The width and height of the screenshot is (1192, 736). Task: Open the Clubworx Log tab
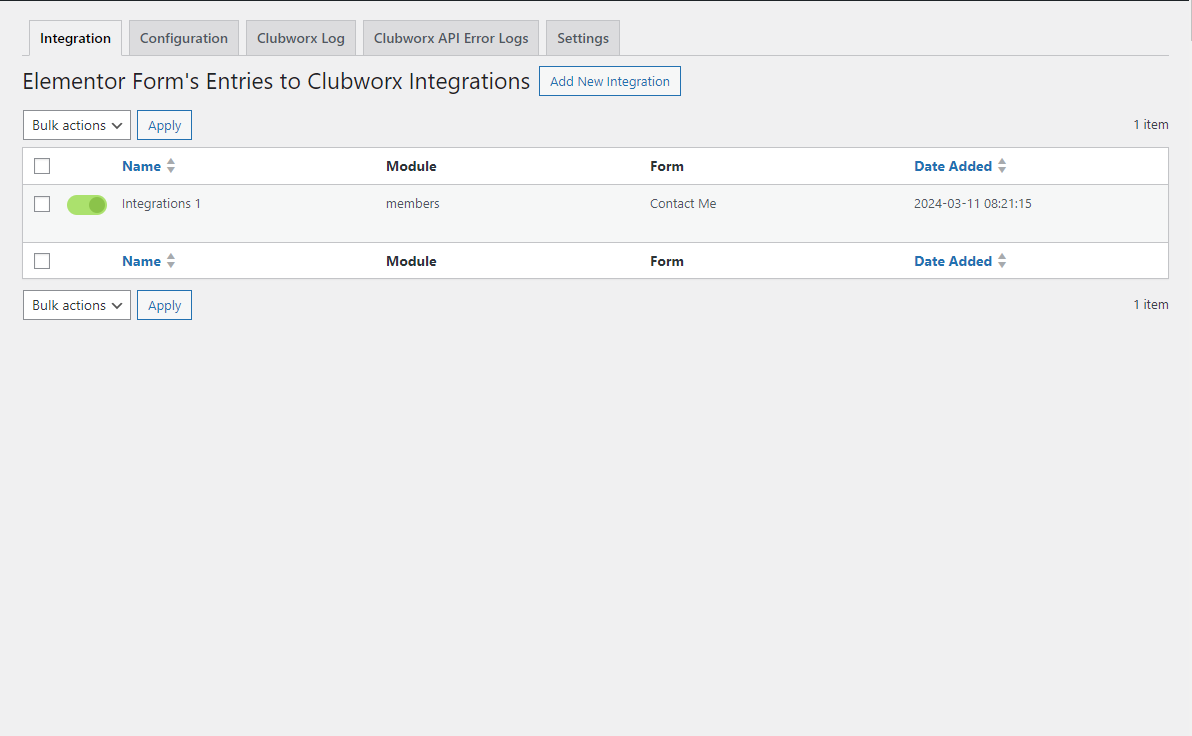click(300, 38)
